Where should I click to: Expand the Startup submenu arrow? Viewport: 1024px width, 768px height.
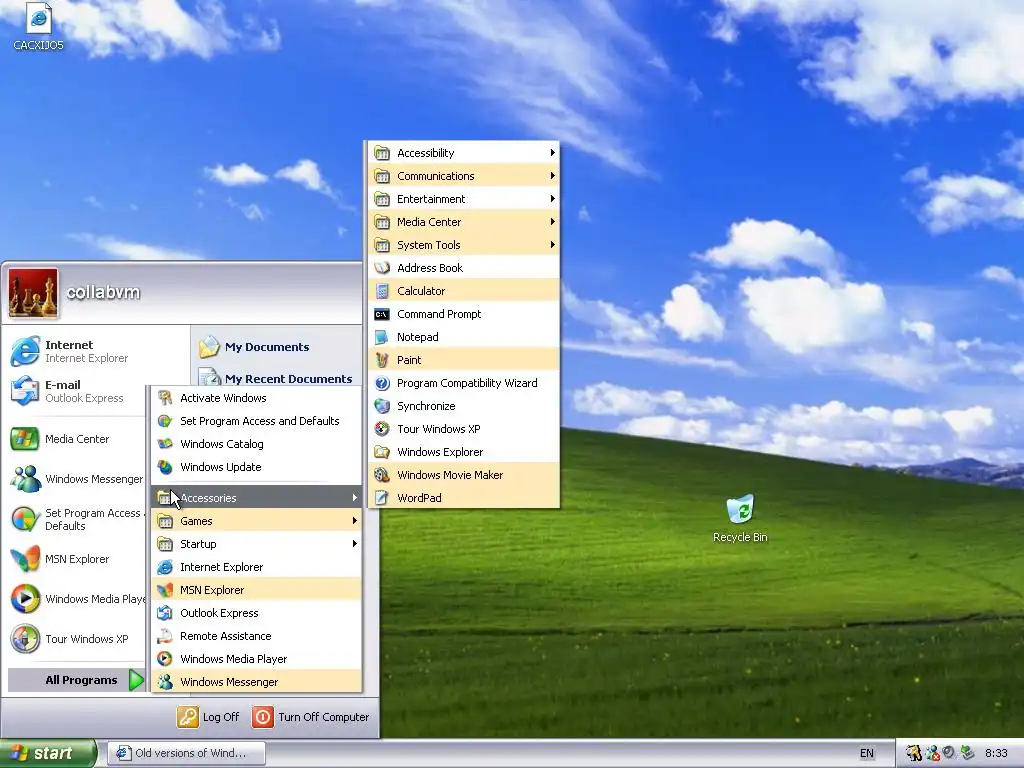click(x=355, y=543)
